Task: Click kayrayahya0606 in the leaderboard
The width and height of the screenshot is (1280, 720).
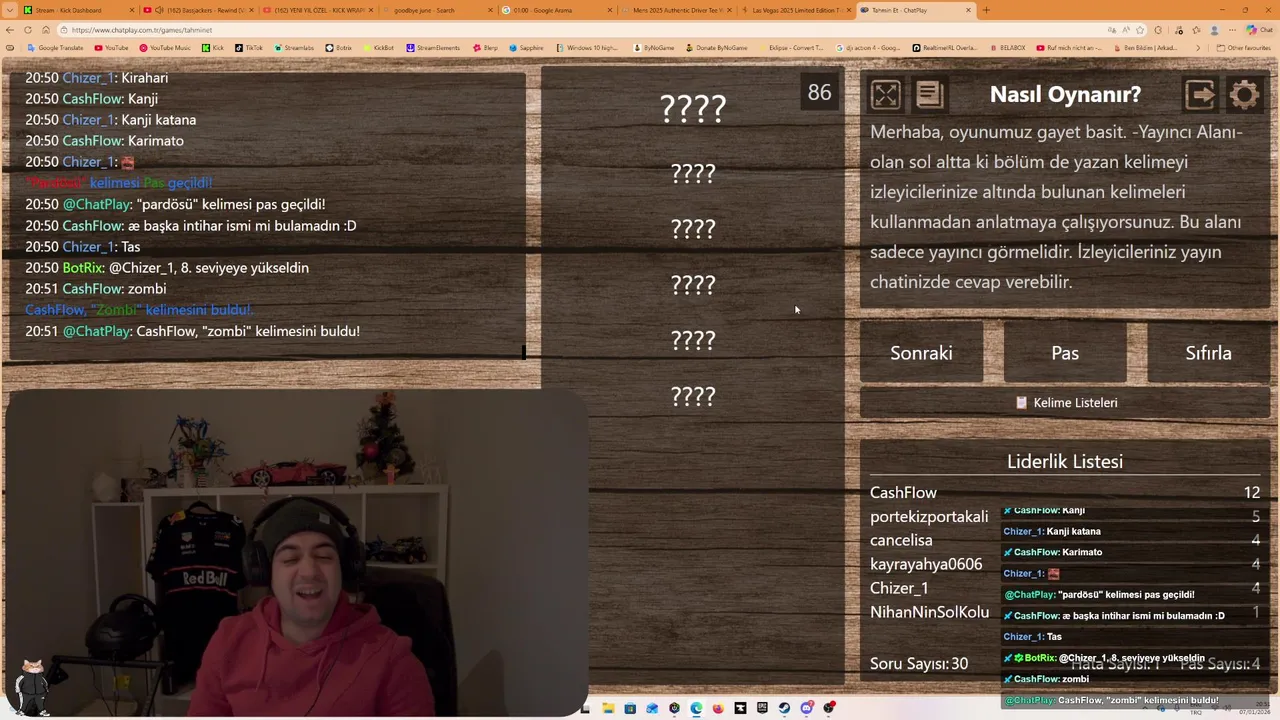Action: tap(926, 564)
